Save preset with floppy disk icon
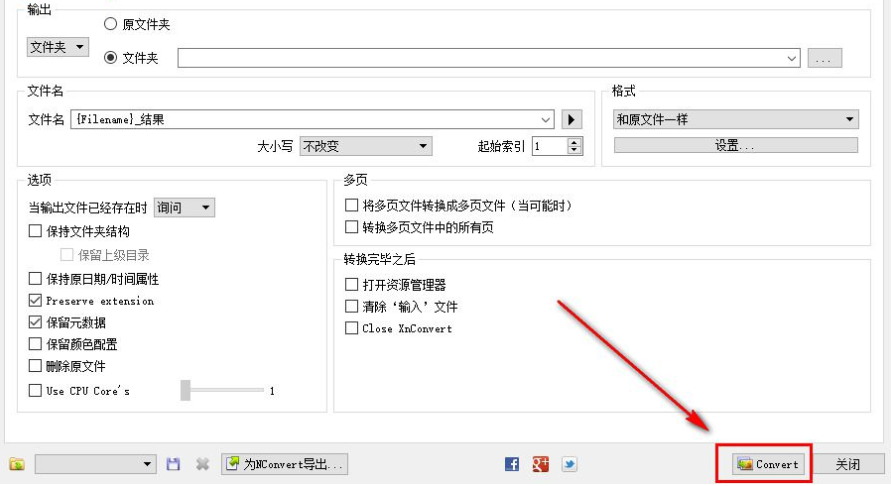 tap(173, 464)
